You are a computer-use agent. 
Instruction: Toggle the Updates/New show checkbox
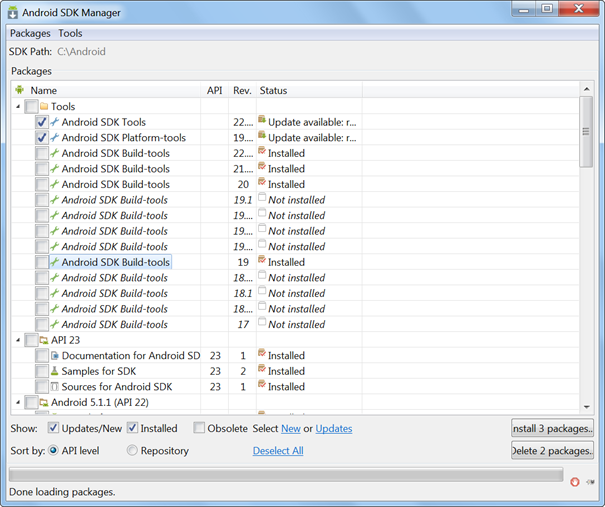(x=53, y=428)
